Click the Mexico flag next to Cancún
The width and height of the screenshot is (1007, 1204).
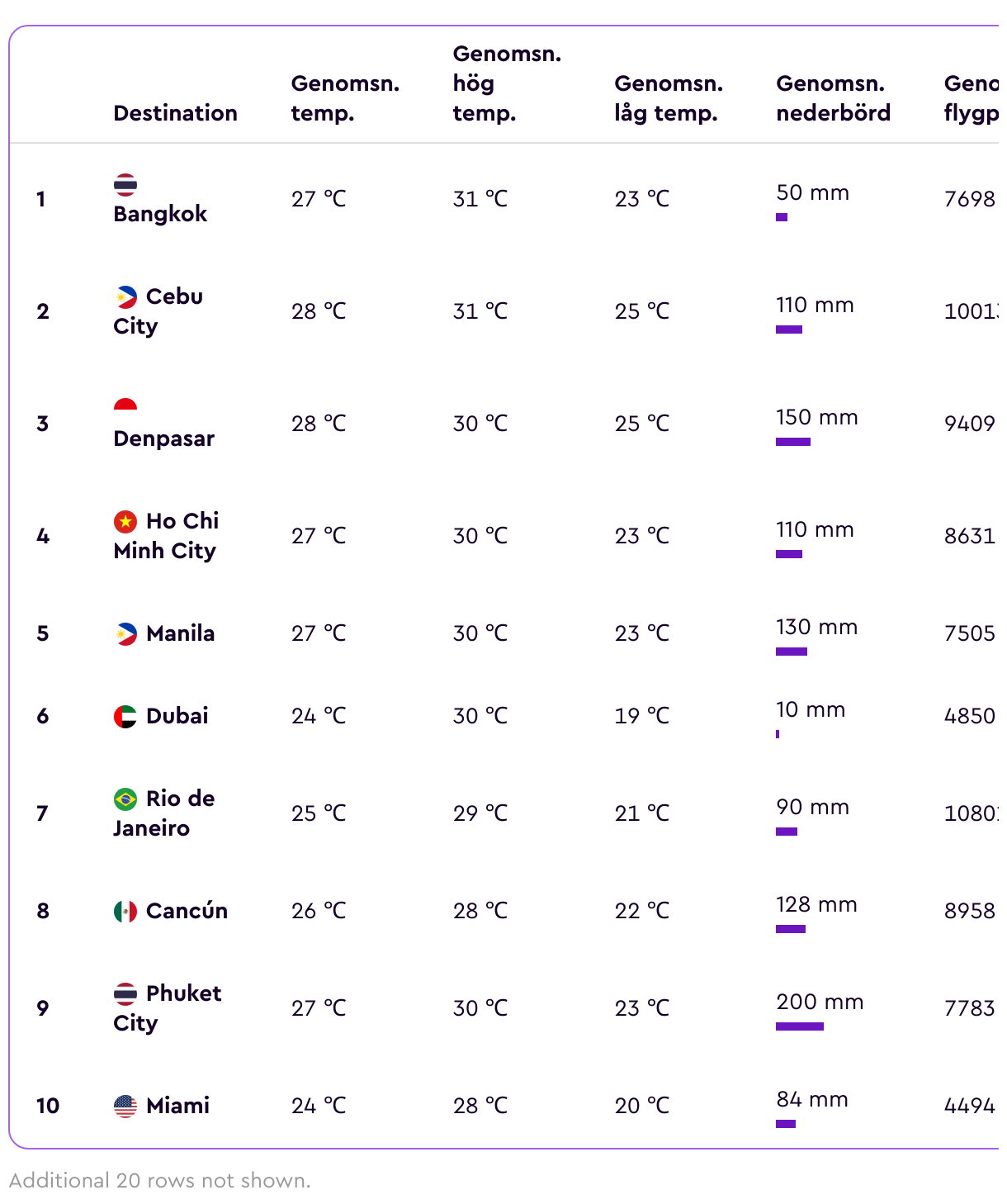[x=125, y=911]
